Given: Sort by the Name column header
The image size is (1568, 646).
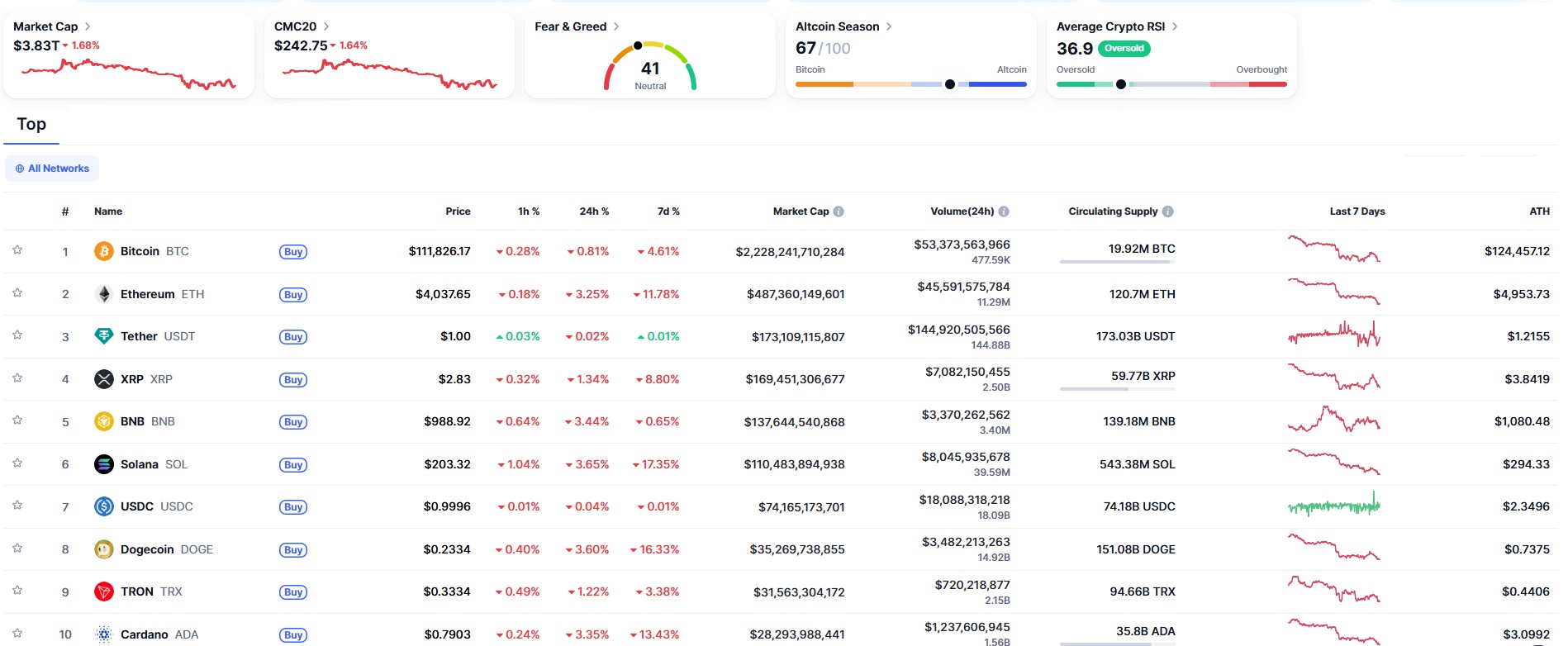Looking at the screenshot, I should tap(108, 211).
